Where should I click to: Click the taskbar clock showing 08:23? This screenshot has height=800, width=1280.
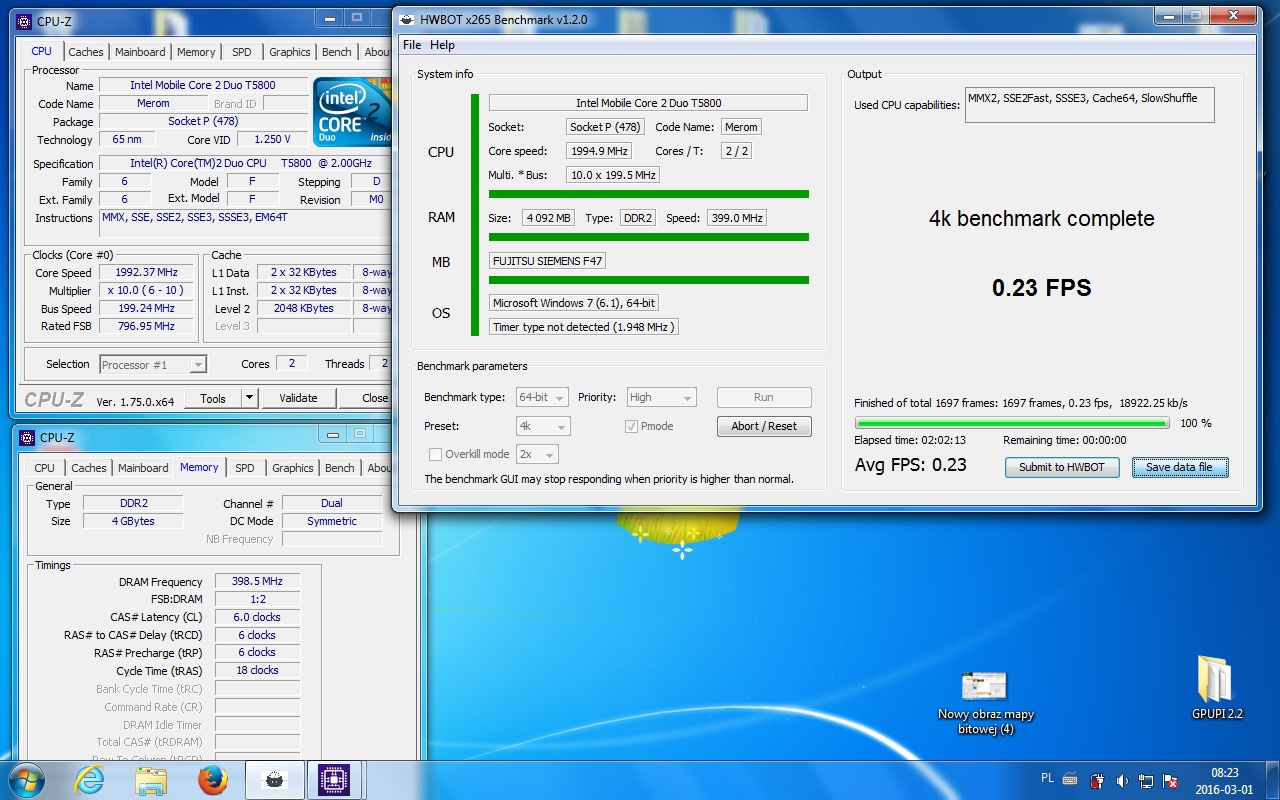pos(1224,780)
